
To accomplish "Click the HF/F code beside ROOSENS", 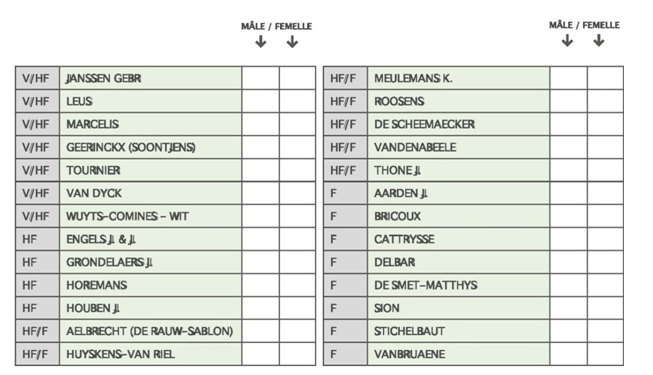I will click(345, 101).
